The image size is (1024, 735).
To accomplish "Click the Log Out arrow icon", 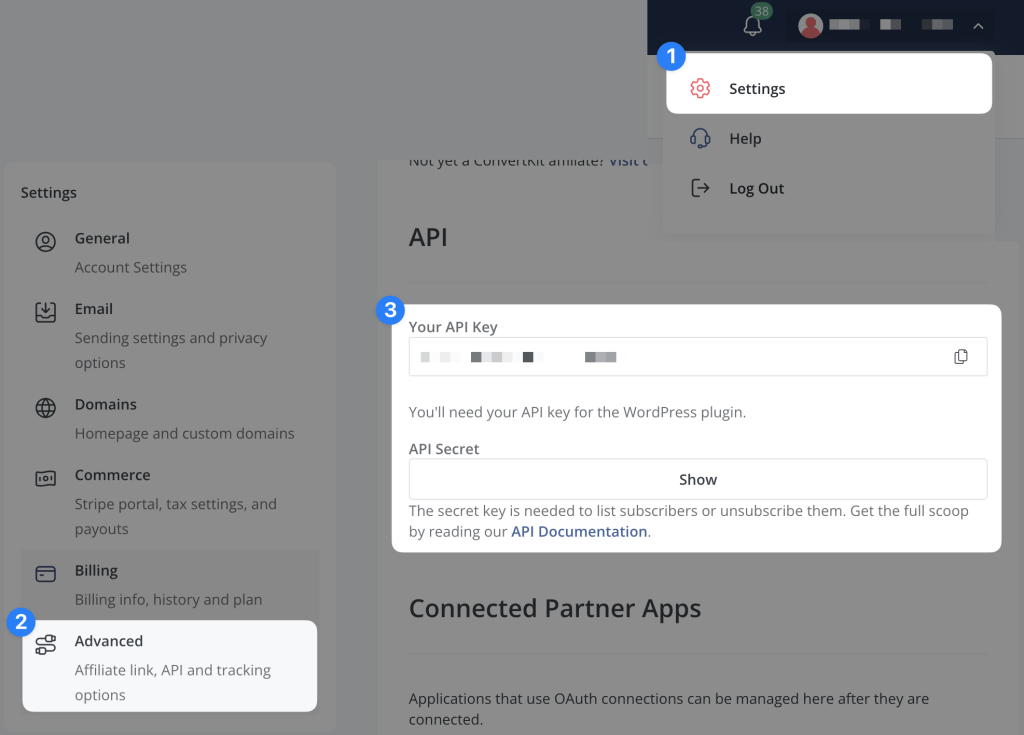I will point(700,187).
